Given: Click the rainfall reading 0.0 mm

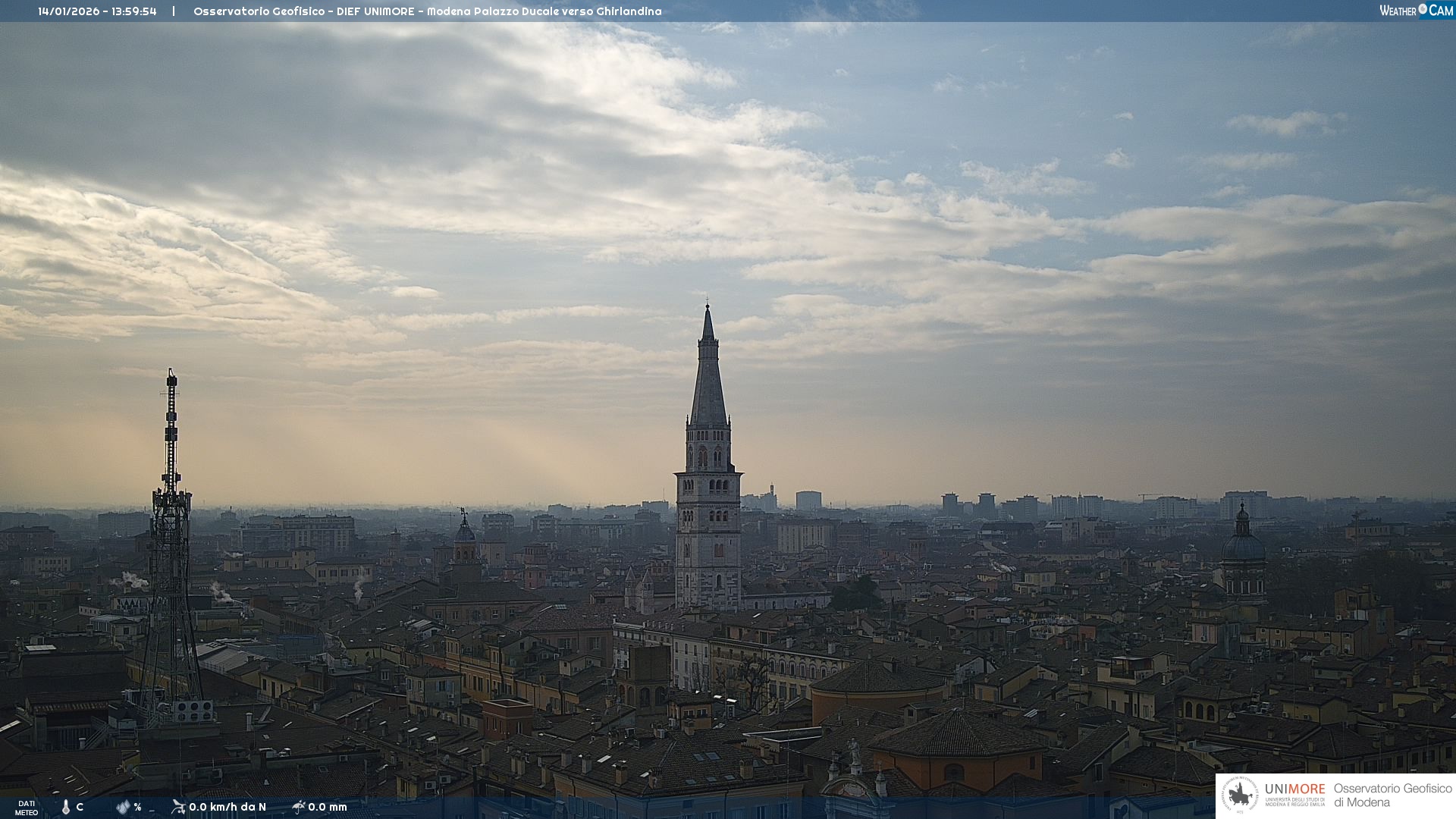Looking at the screenshot, I should pyautogui.click(x=328, y=807).
